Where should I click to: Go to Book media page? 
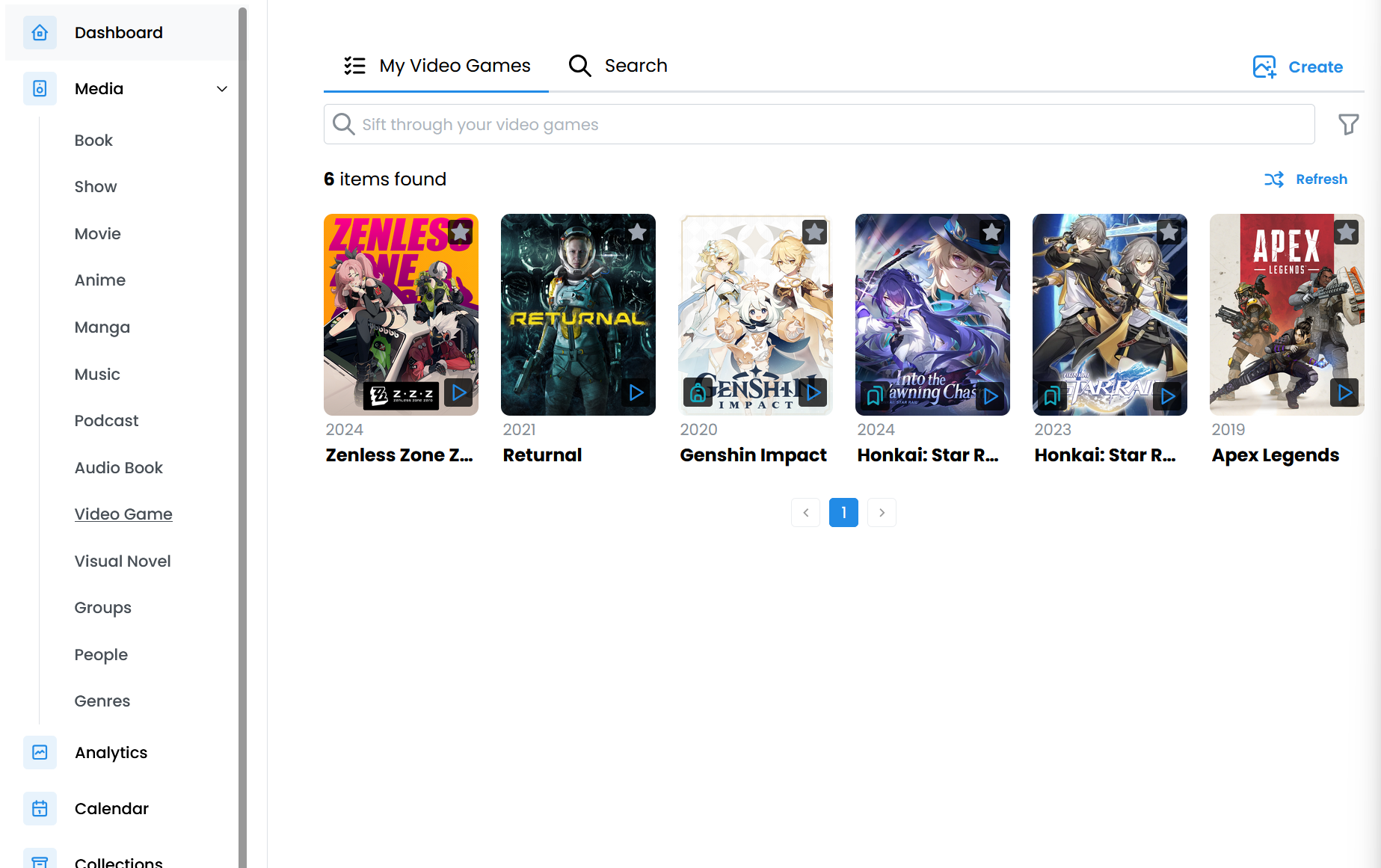pos(93,141)
